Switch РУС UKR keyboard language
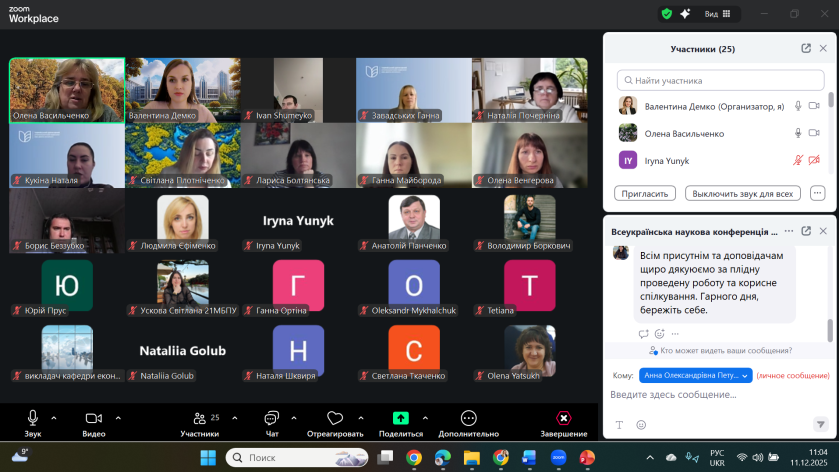Image resolution: width=839 pixels, height=472 pixels. tap(717, 458)
